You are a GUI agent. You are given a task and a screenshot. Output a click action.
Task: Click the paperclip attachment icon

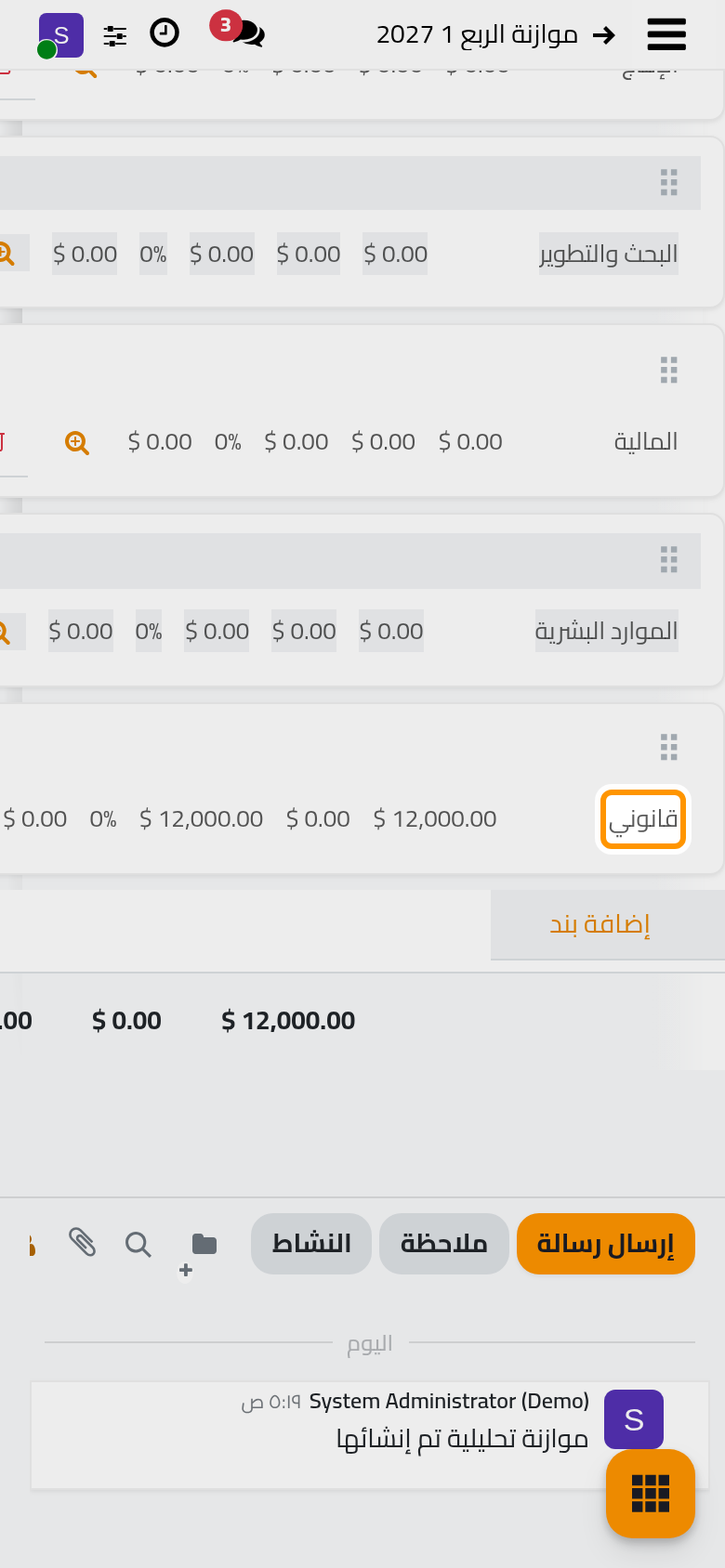coord(82,1242)
